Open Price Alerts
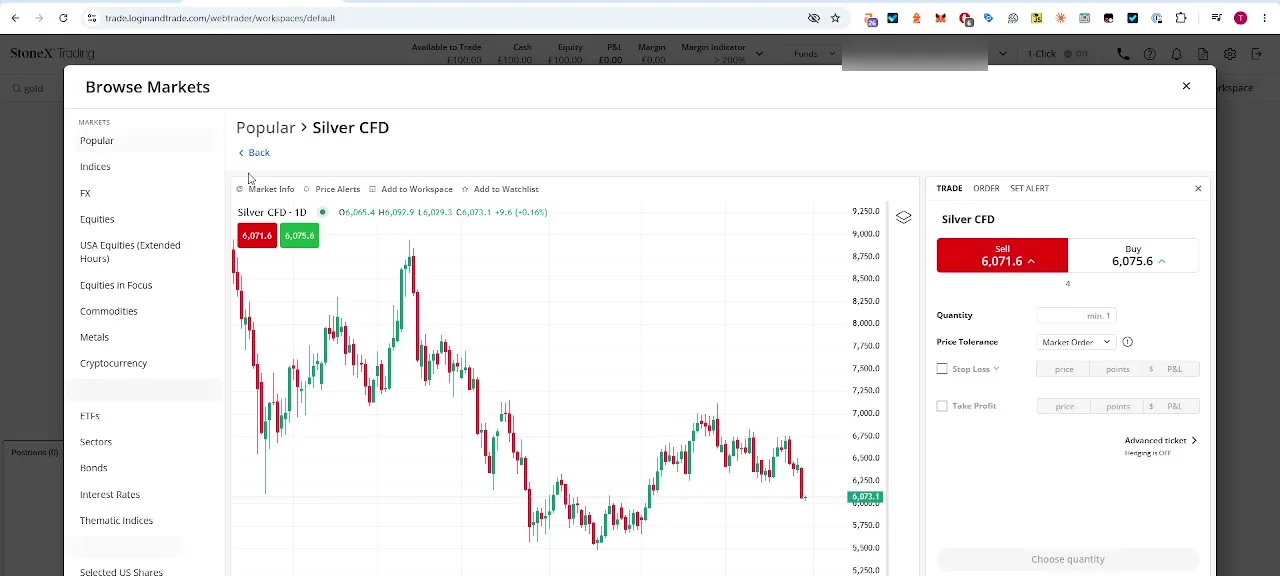The height and width of the screenshot is (576, 1280). click(x=332, y=189)
